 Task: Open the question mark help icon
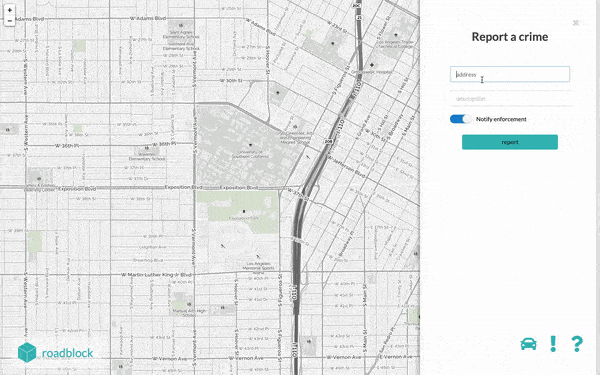coord(577,344)
